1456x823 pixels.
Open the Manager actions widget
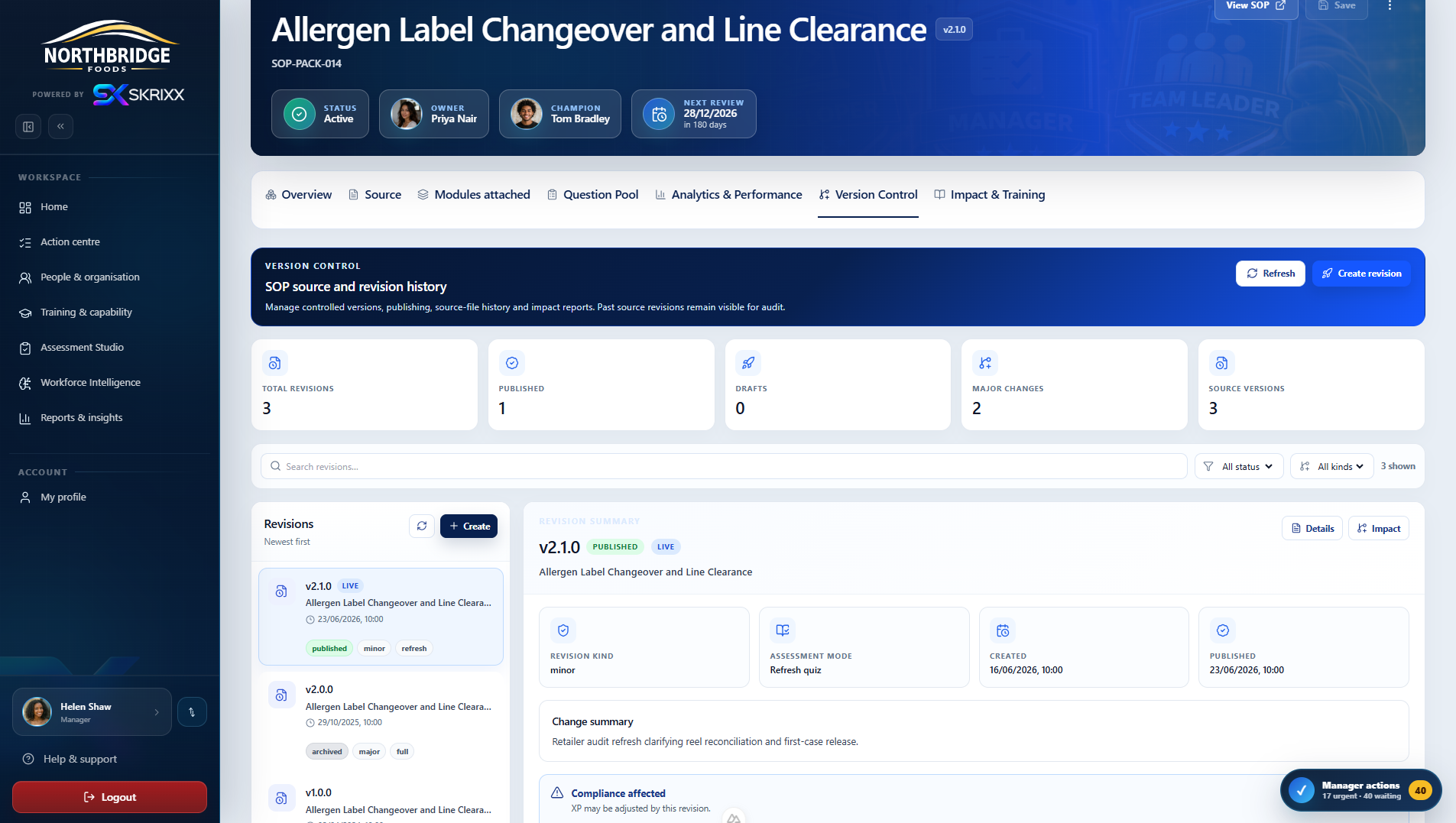coord(1360,790)
